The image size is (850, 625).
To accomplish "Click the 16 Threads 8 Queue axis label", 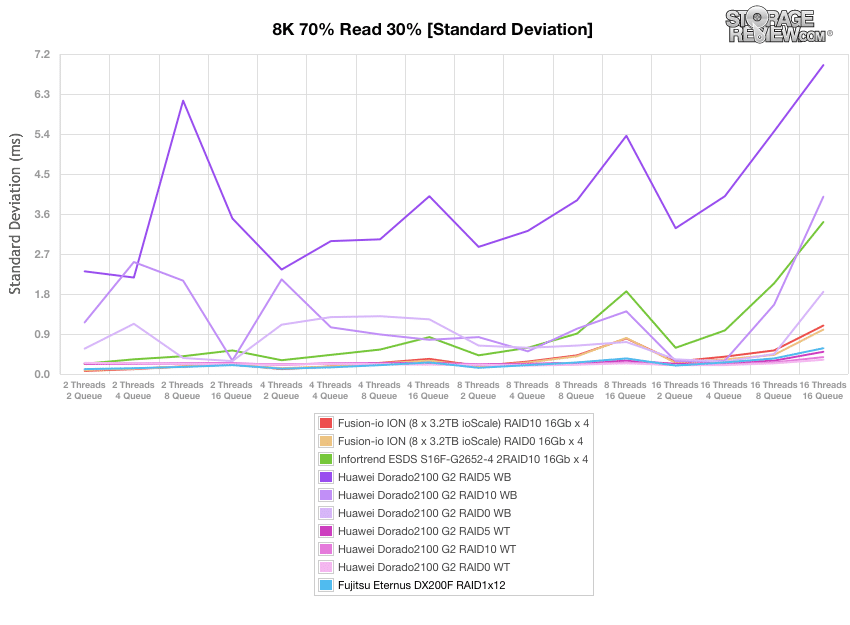I will tap(774, 390).
